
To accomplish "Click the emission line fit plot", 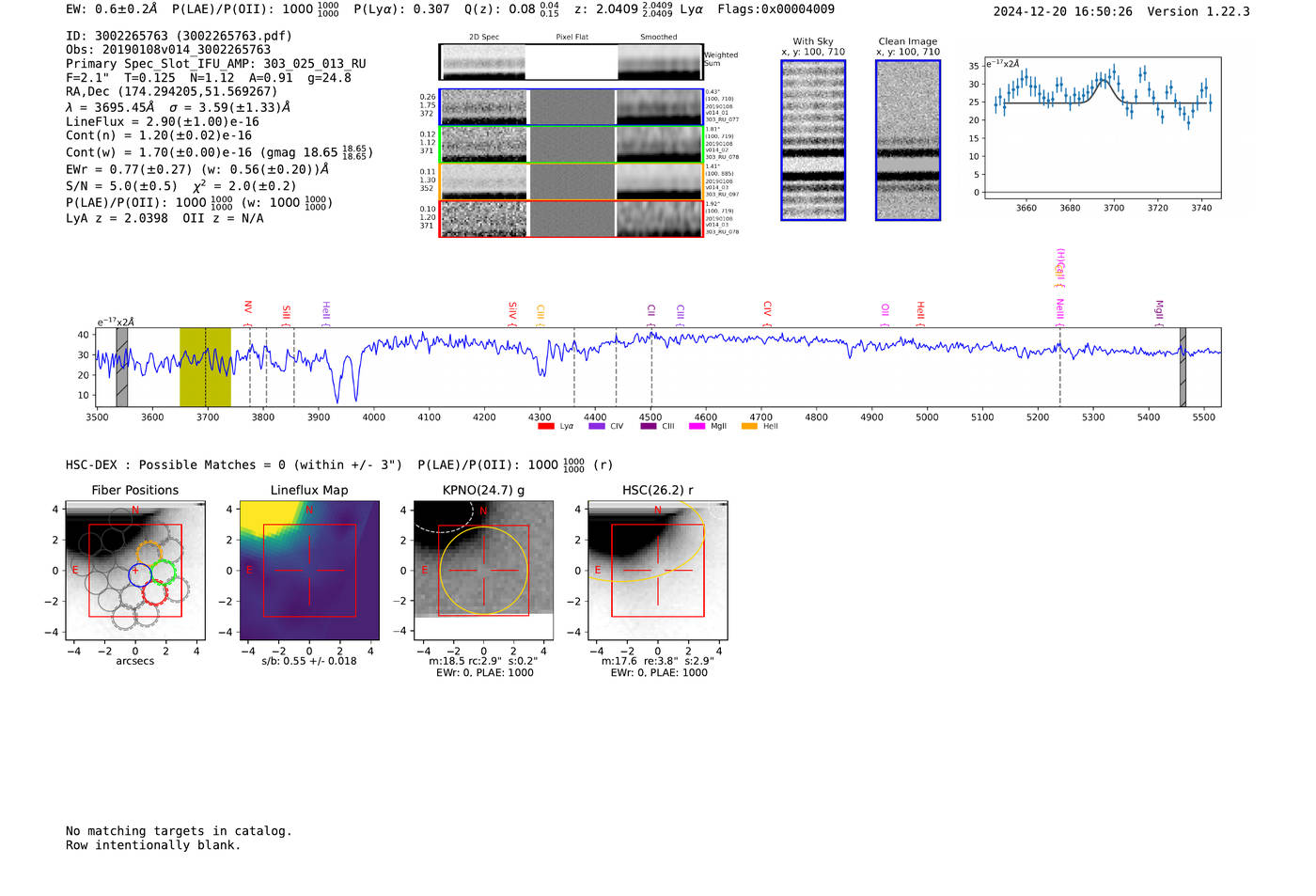I will (1102, 128).
